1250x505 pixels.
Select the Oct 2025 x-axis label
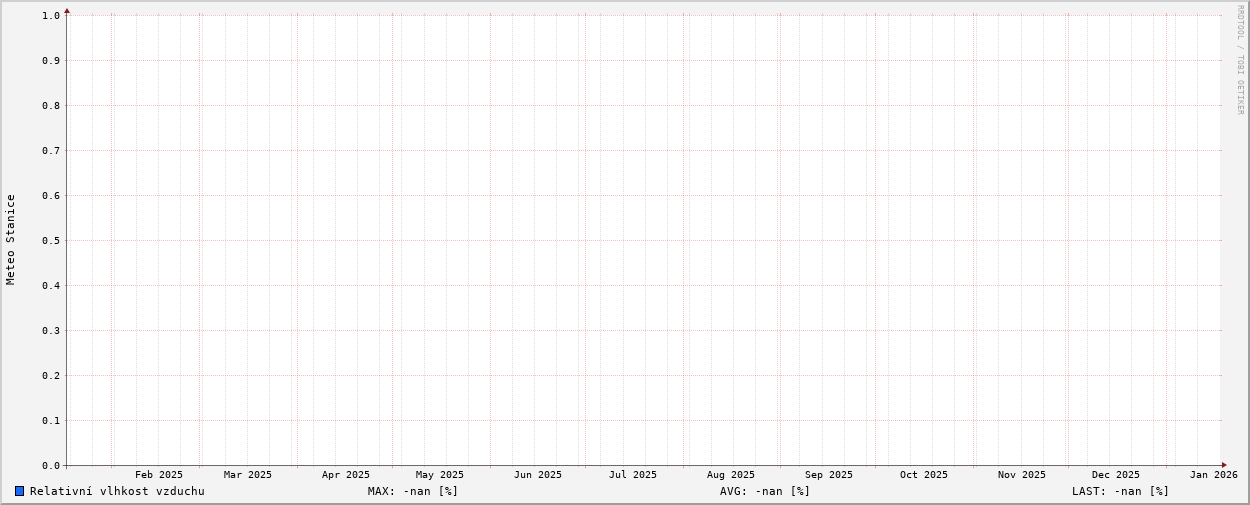point(924,475)
